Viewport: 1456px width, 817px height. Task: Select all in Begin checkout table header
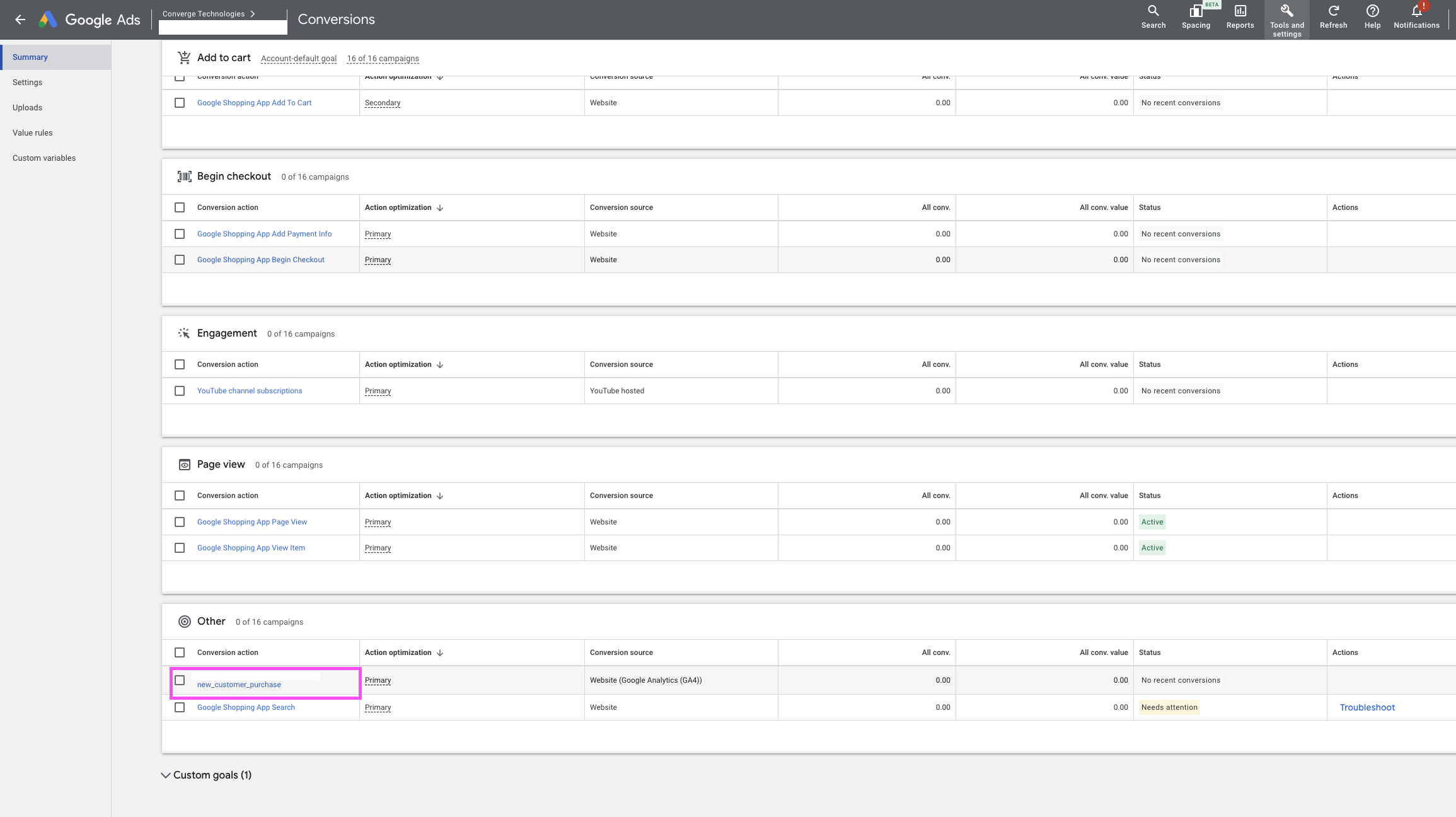point(180,207)
